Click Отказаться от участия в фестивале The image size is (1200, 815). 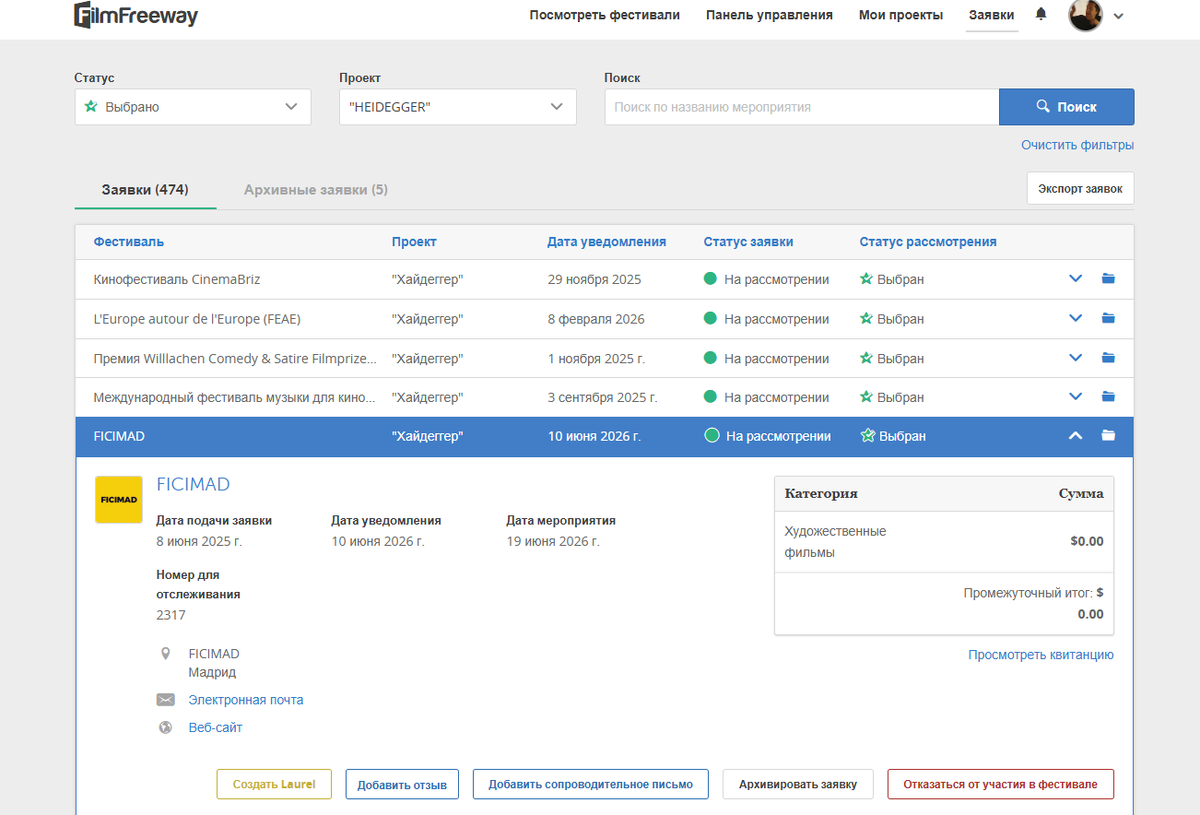pyautogui.click(x=1000, y=784)
